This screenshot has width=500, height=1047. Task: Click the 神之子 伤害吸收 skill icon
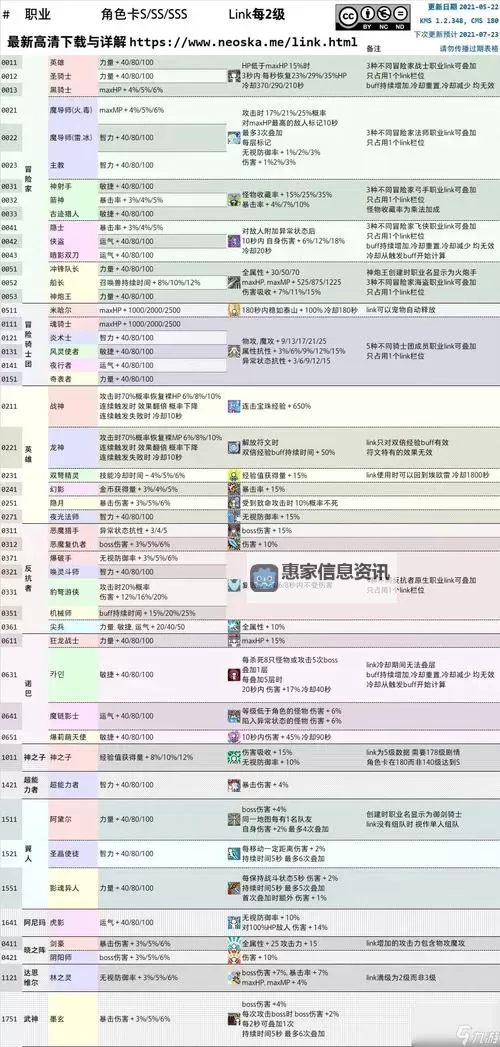click(234, 757)
